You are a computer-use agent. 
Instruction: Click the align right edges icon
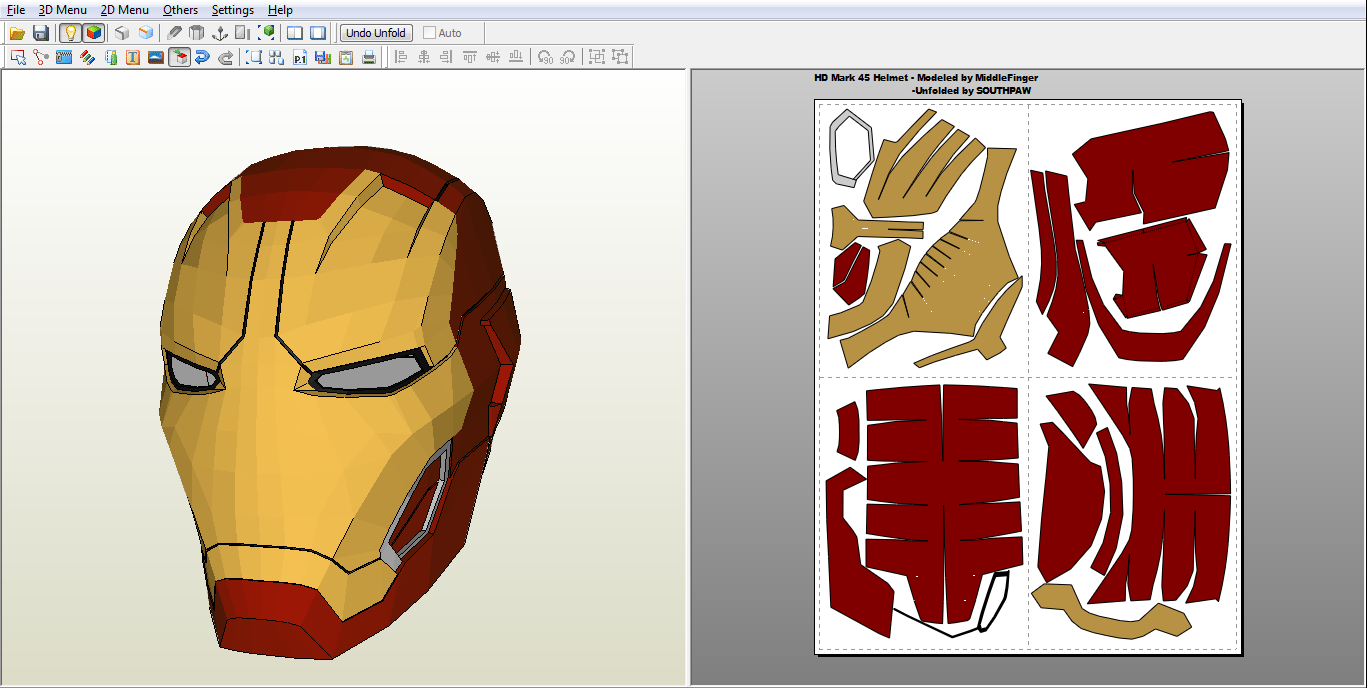(447, 57)
